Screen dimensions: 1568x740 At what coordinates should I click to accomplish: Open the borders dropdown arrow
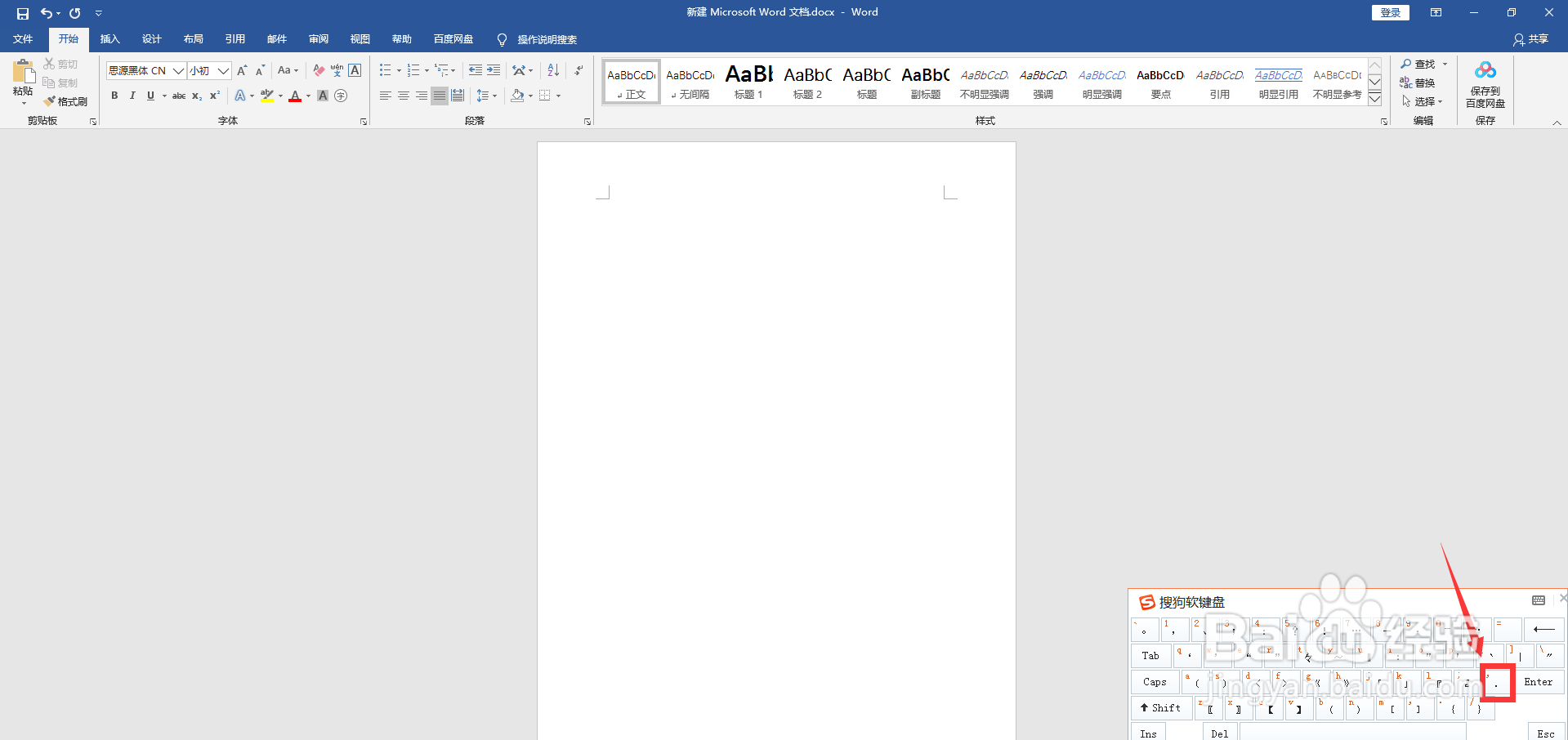point(559,96)
